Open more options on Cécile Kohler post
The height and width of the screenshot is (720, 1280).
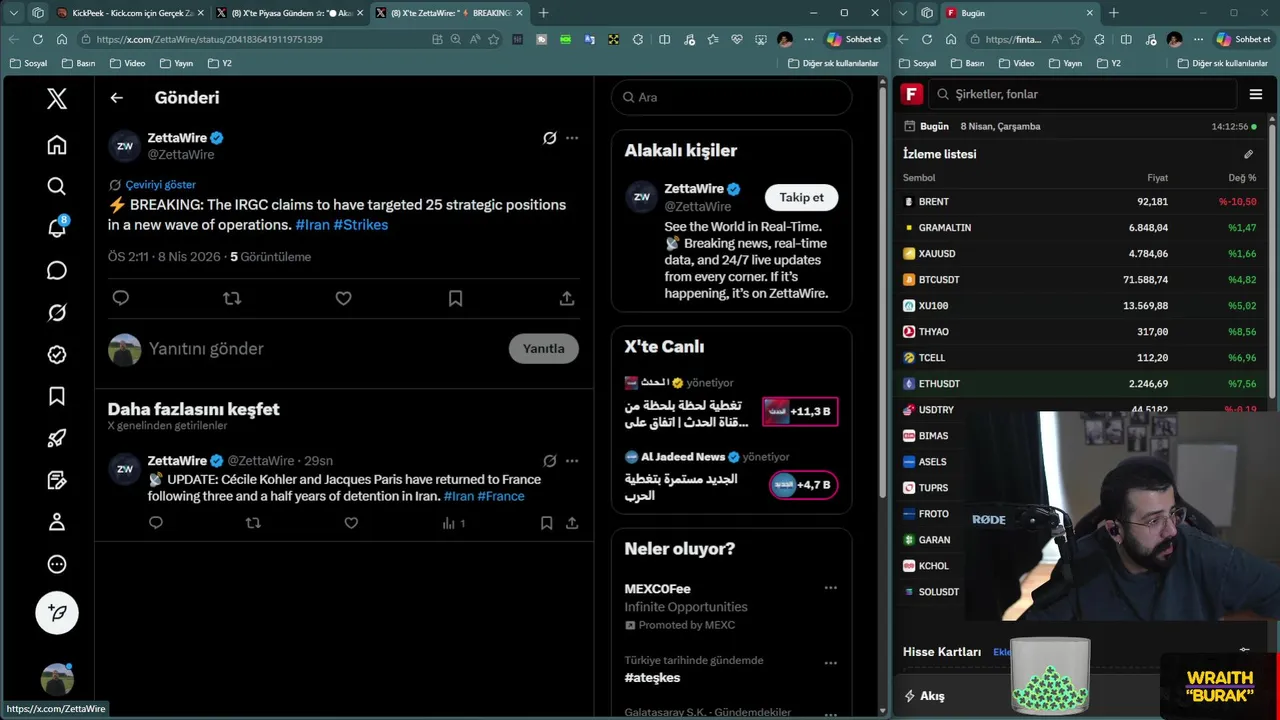pos(572,461)
